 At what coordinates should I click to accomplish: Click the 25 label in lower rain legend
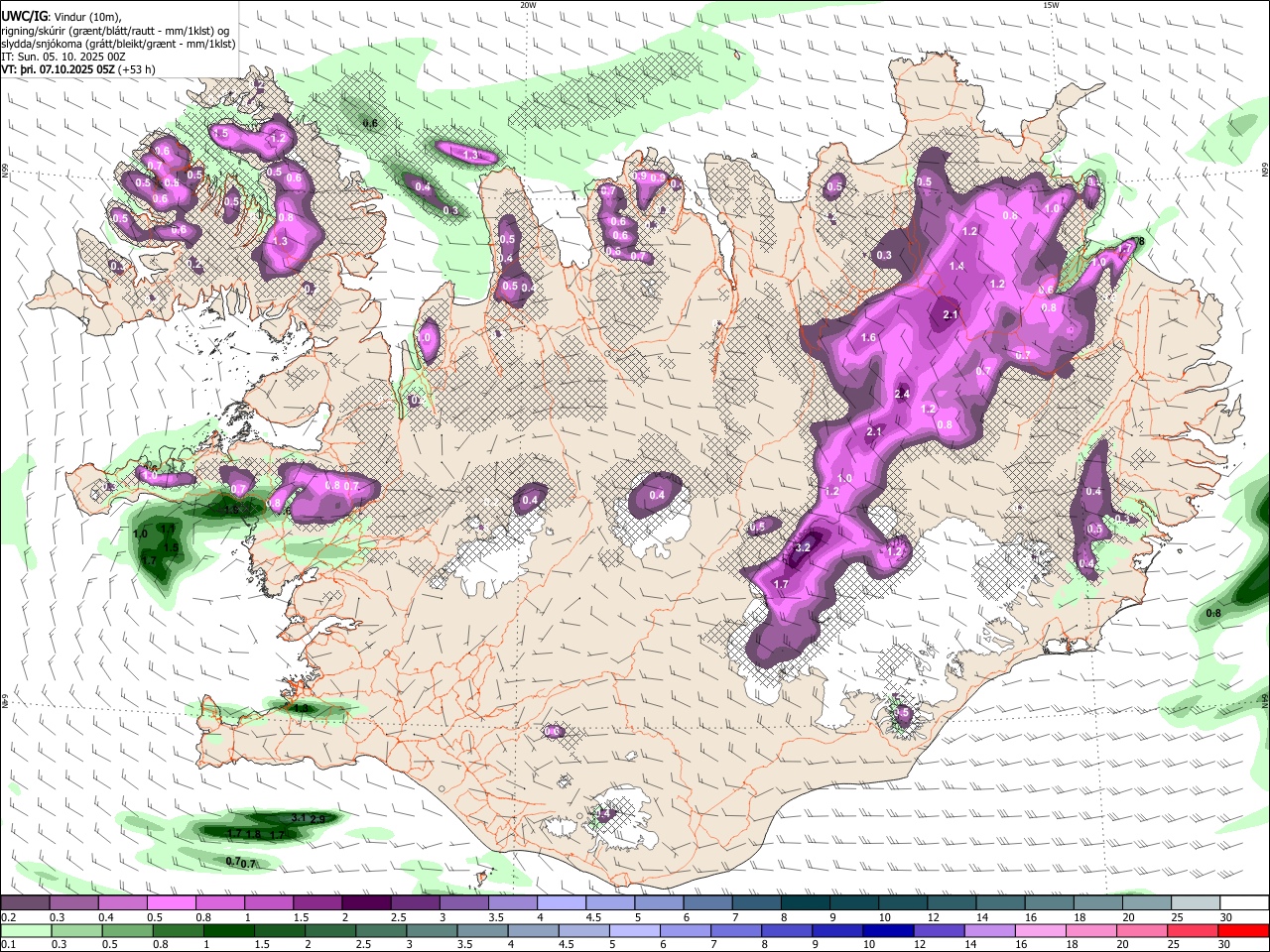click(x=1176, y=944)
